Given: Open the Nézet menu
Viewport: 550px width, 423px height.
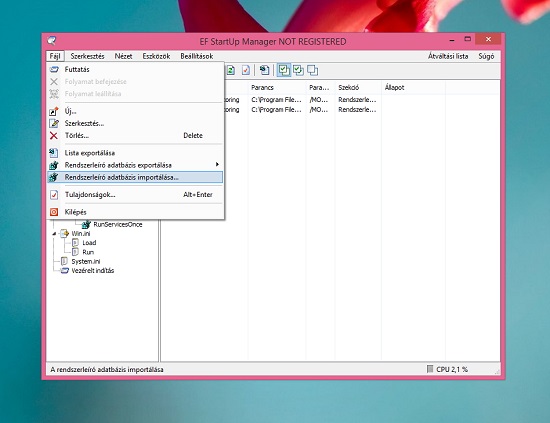Looking at the screenshot, I should click(123, 56).
